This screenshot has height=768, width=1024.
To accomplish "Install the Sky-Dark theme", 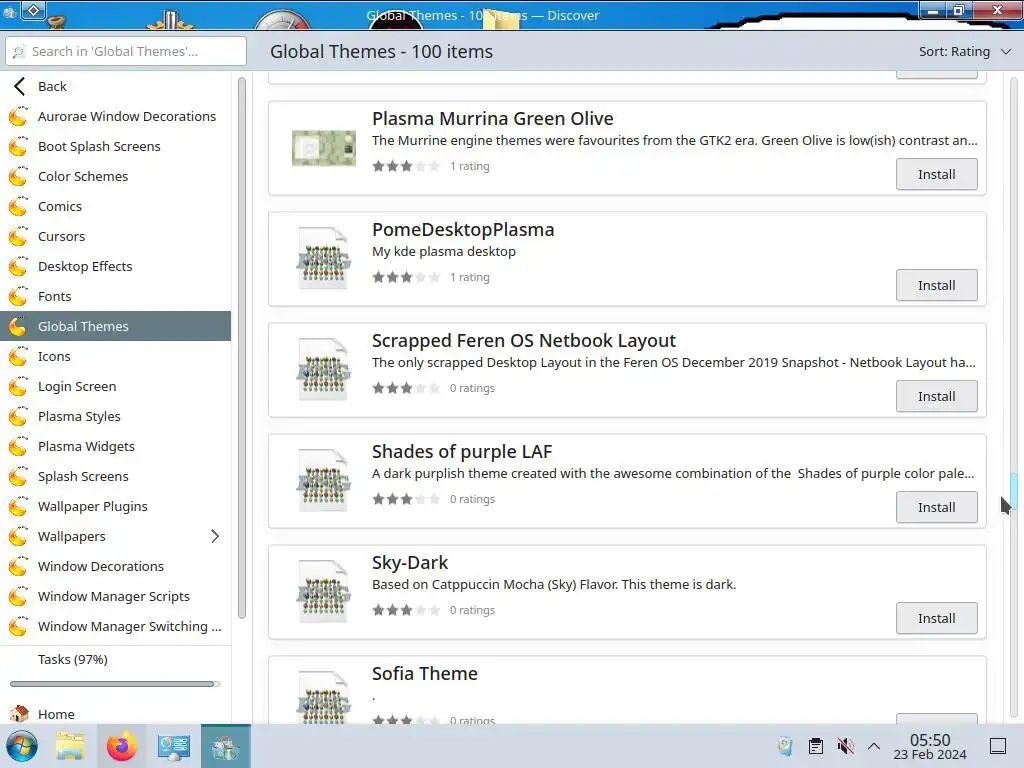I will [936, 618].
